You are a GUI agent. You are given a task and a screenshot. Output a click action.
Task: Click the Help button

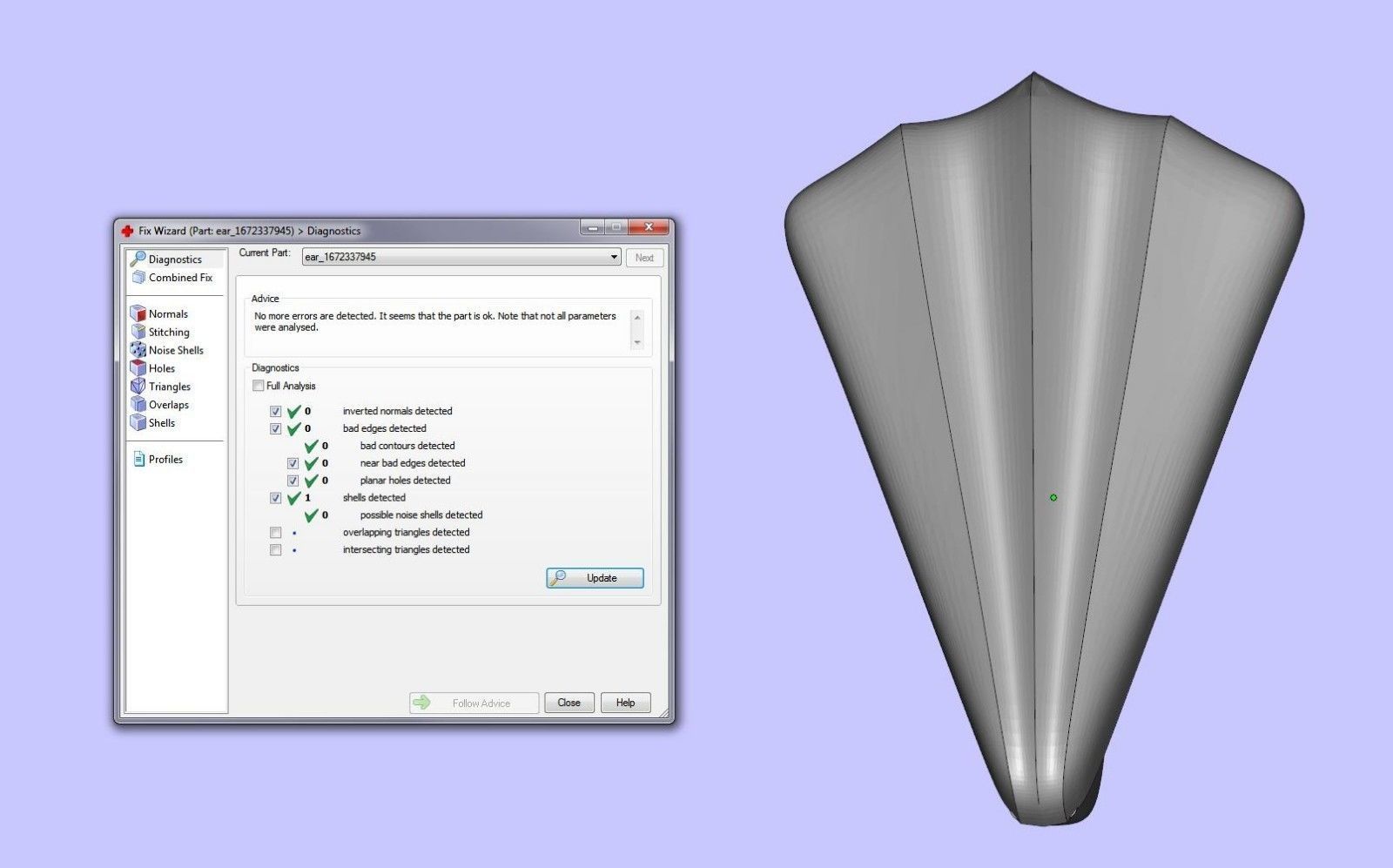pyautogui.click(x=626, y=703)
